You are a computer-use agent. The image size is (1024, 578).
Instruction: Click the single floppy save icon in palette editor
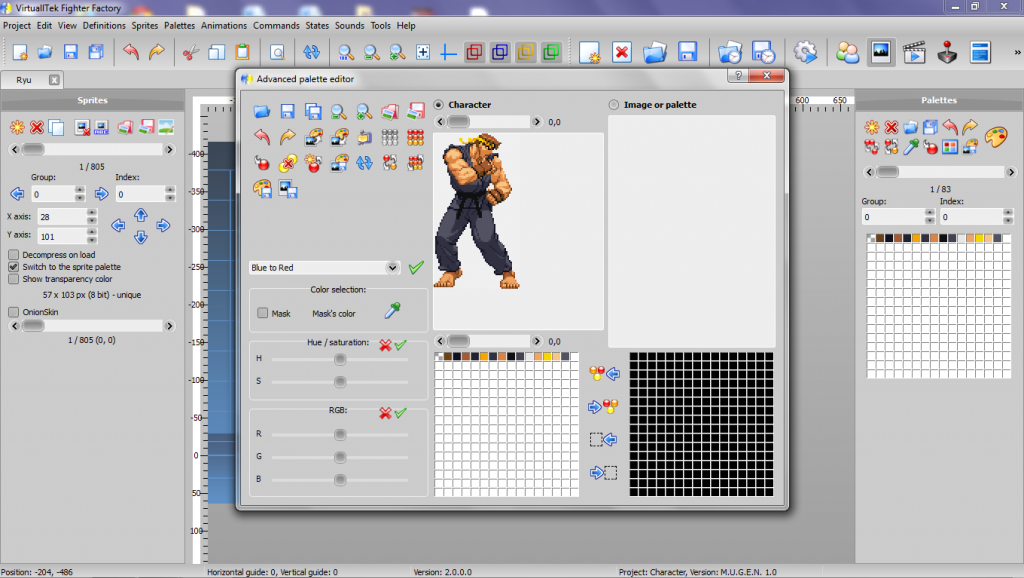(x=287, y=112)
